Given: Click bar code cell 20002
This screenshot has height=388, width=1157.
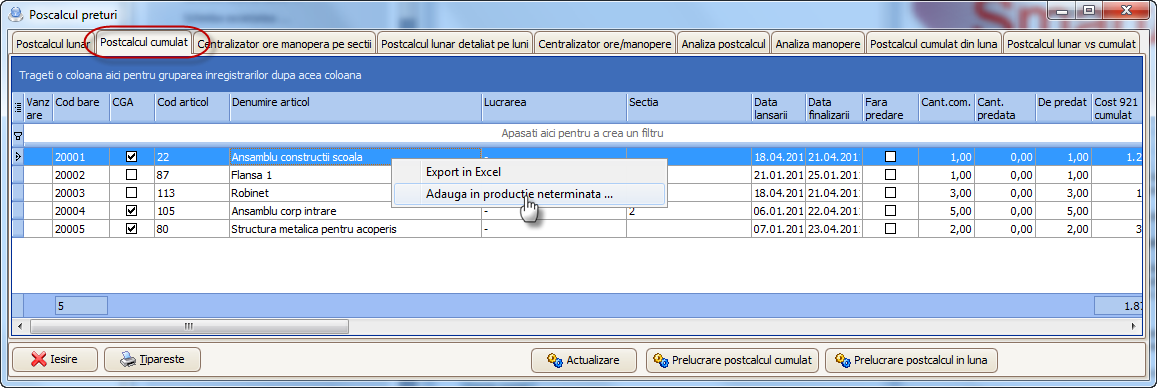Looking at the screenshot, I should [x=81, y=175].
